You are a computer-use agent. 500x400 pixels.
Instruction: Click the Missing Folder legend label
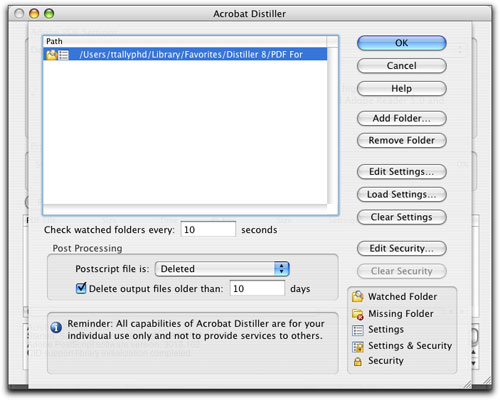401,314
